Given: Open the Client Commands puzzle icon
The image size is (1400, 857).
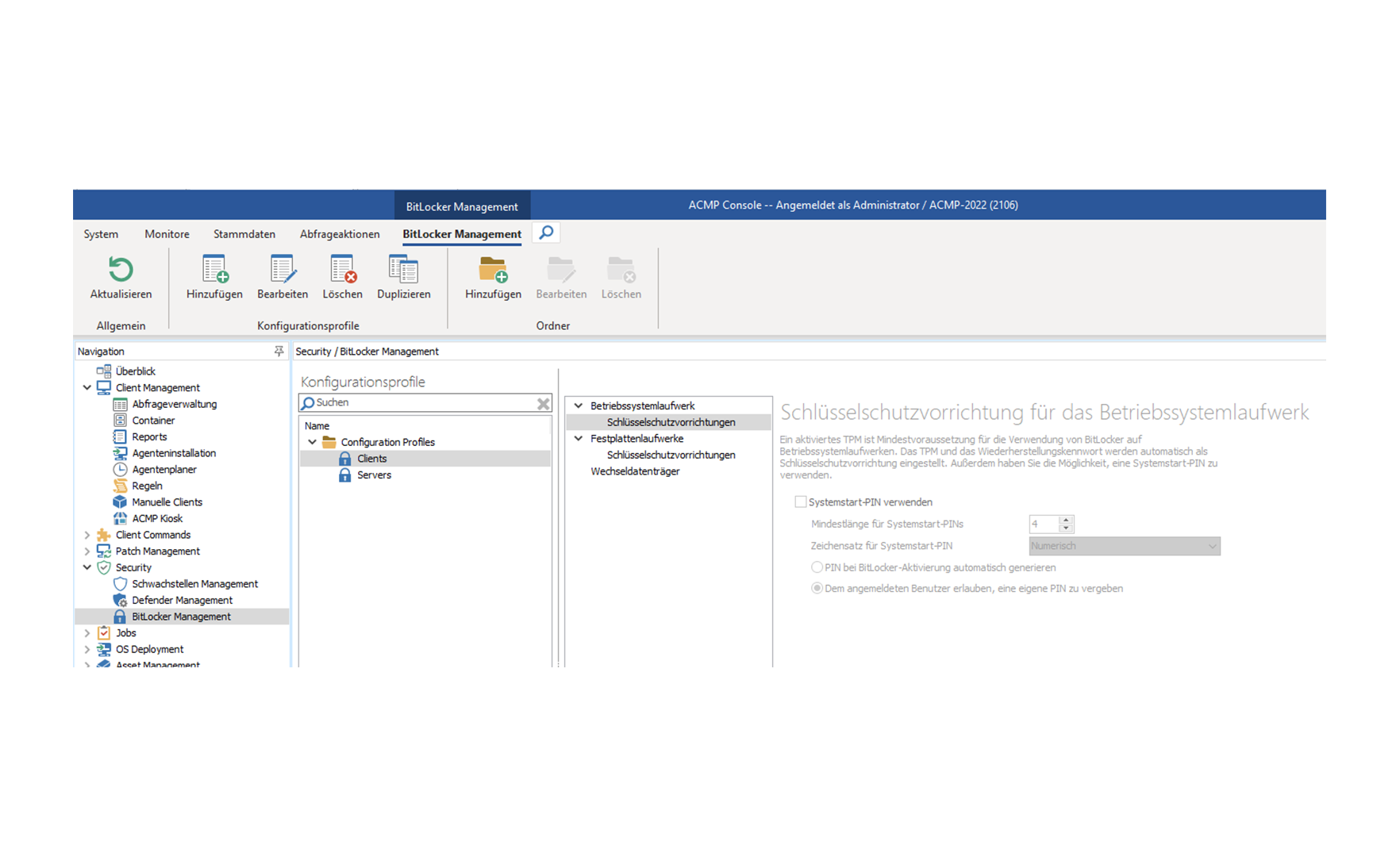Looking at the screenshot, I should click(104, 535).
